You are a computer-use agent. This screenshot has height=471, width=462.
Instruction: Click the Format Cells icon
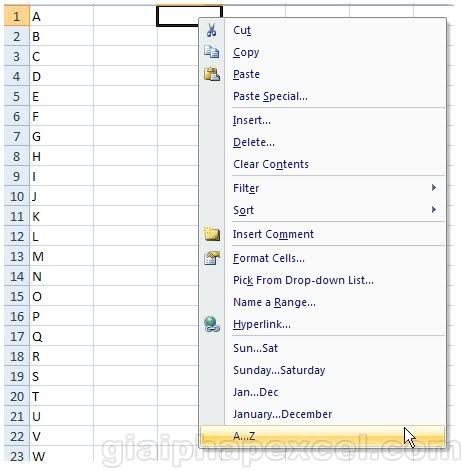pyautogui.click(x=212, y=258)
